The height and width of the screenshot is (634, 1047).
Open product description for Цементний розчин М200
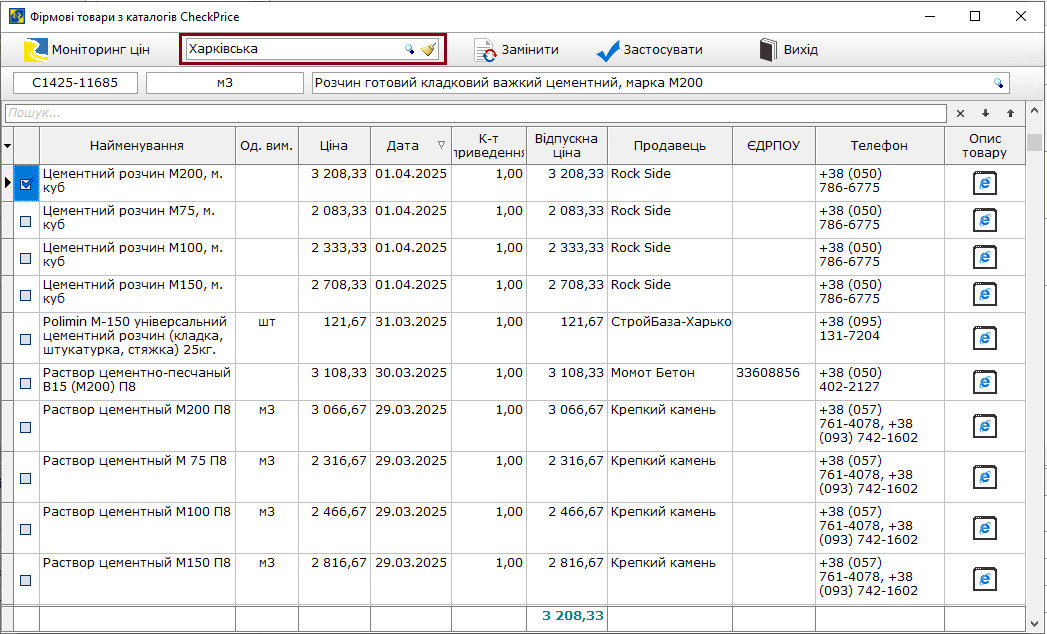point(984,183)
